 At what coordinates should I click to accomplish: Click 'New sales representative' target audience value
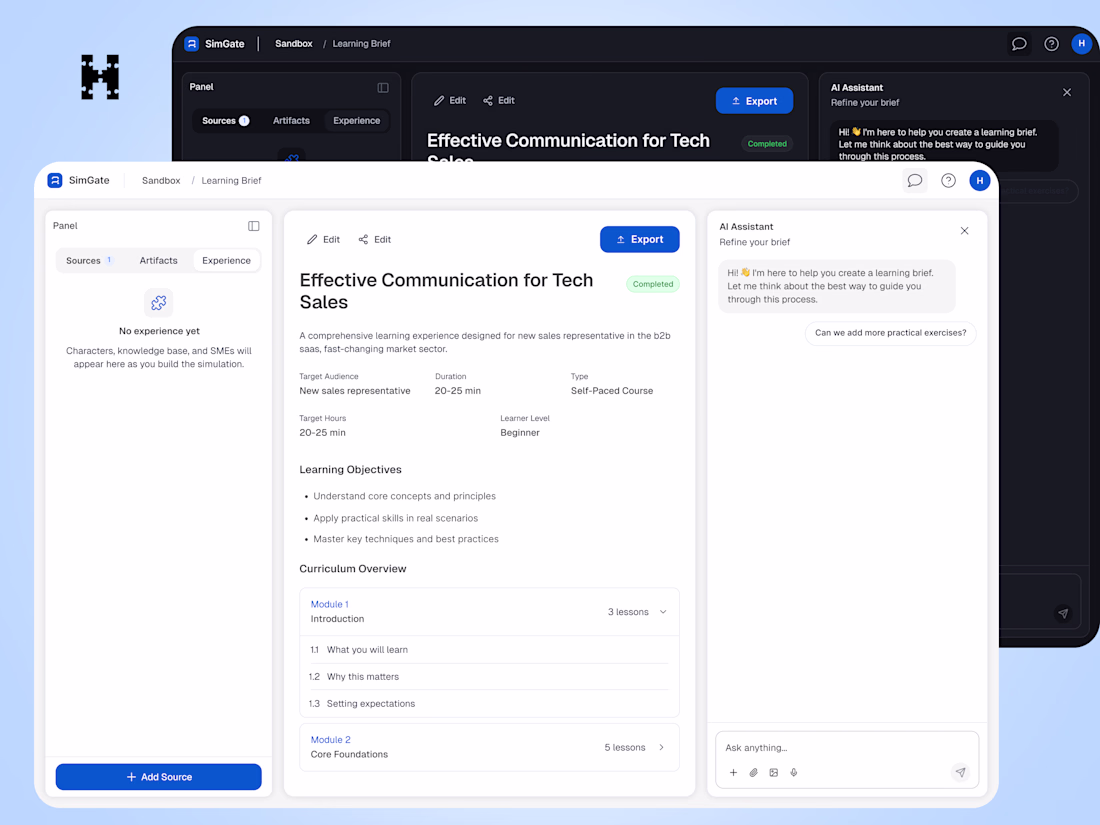point(355,391)
